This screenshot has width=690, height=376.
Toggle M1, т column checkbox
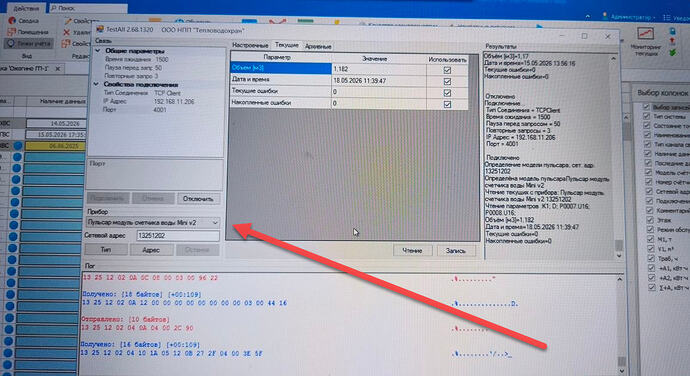click(650, 239)
